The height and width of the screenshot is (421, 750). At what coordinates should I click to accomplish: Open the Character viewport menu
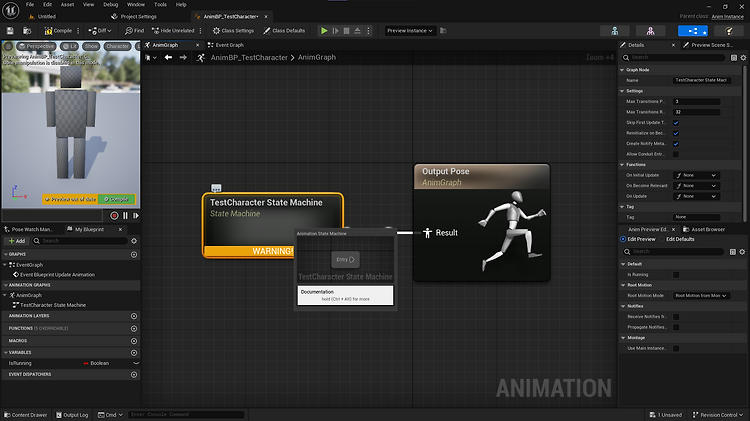coord(117,46)
